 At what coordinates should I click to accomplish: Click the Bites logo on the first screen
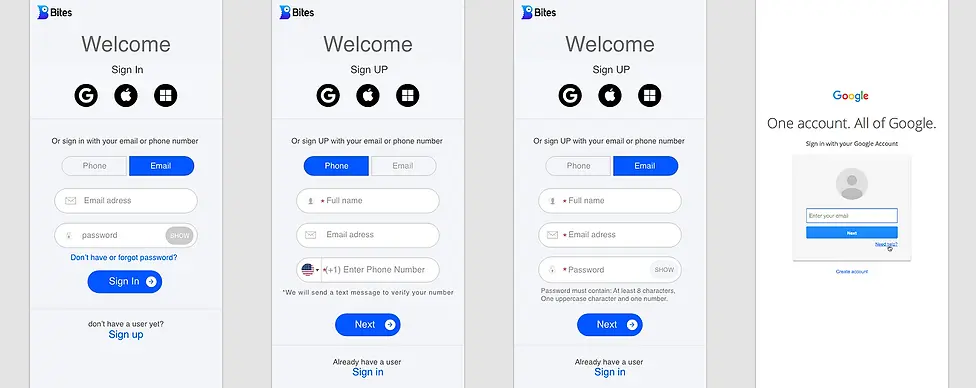[x=55, y=12]
